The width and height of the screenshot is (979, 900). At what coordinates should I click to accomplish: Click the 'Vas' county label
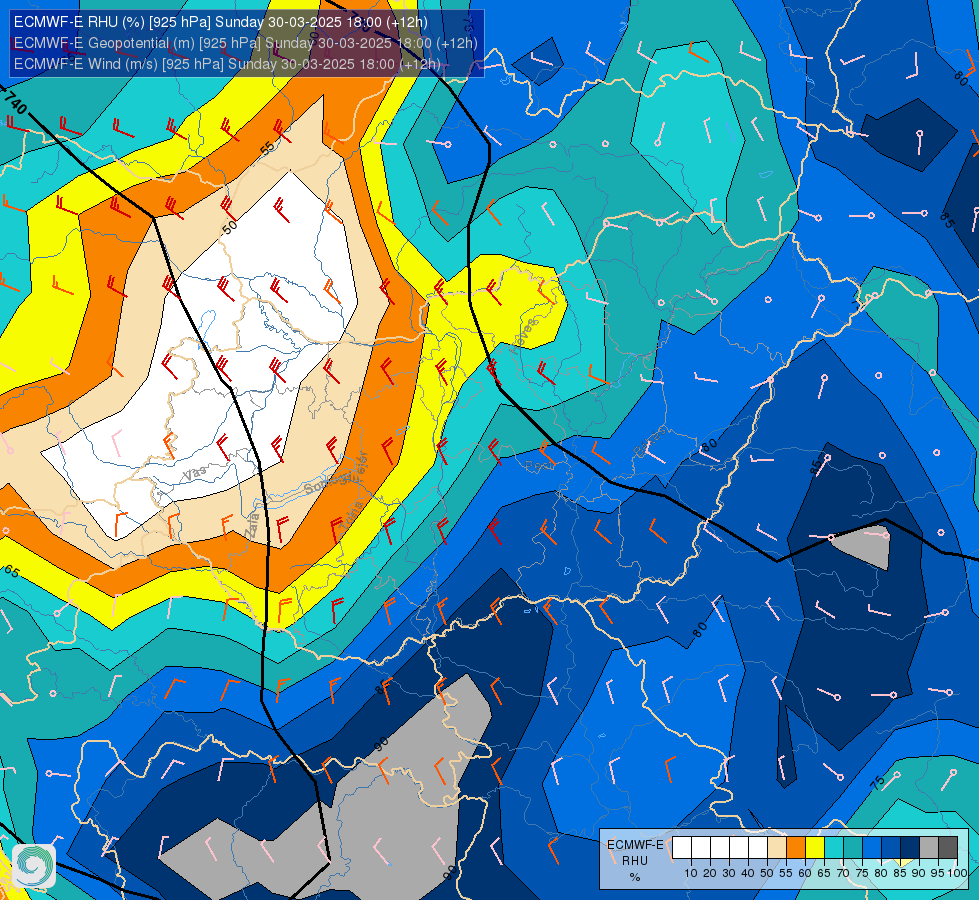(195, 474)
